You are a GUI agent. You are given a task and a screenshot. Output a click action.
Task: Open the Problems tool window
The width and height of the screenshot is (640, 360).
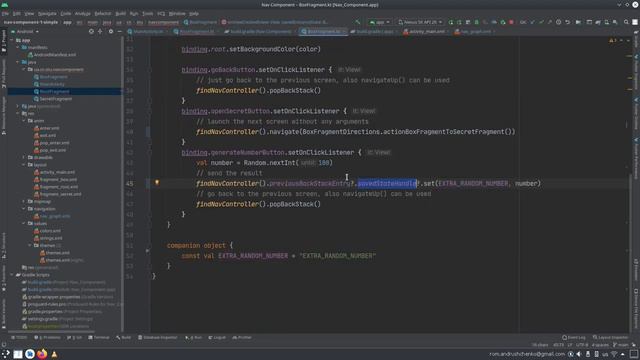pyautogui.click(x=47, y=338)
